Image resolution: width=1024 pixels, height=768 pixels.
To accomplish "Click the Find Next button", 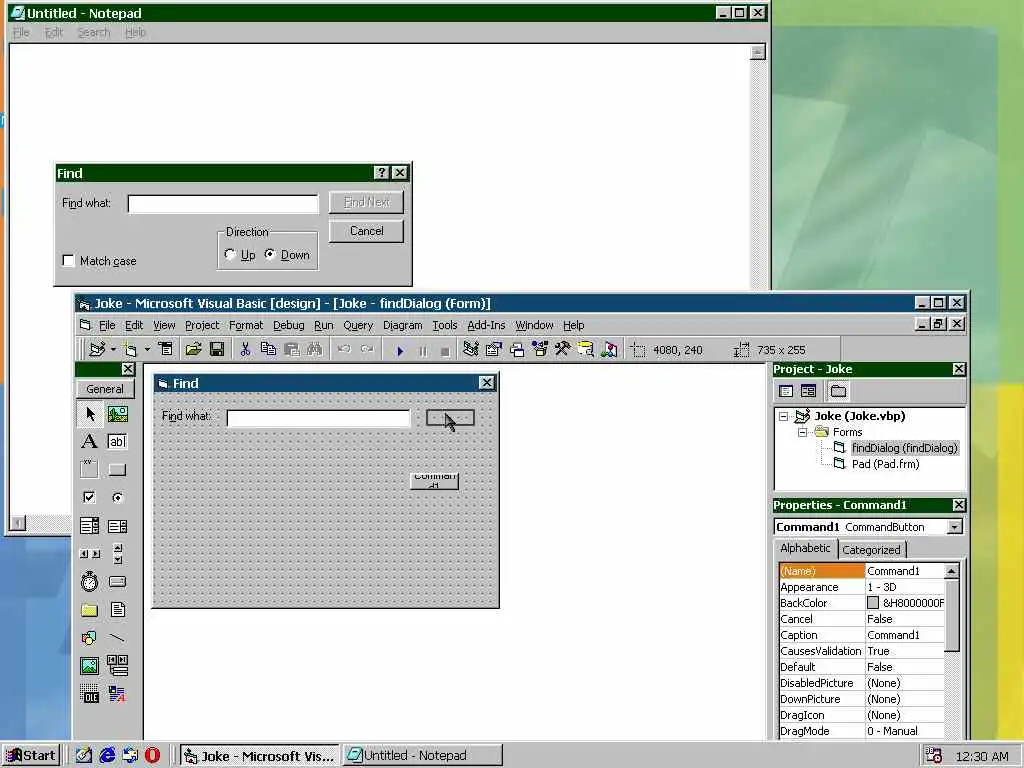I will [366, 202].
